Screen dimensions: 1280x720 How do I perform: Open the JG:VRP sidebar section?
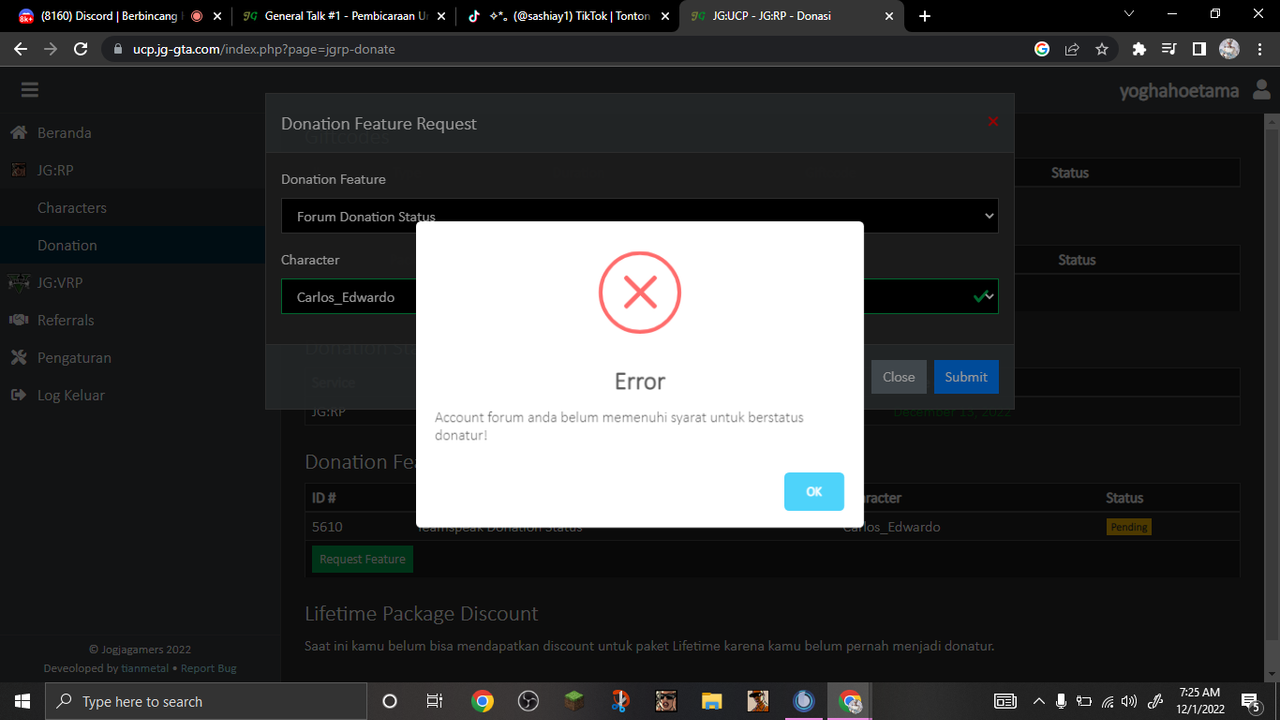tap(60, 283)
